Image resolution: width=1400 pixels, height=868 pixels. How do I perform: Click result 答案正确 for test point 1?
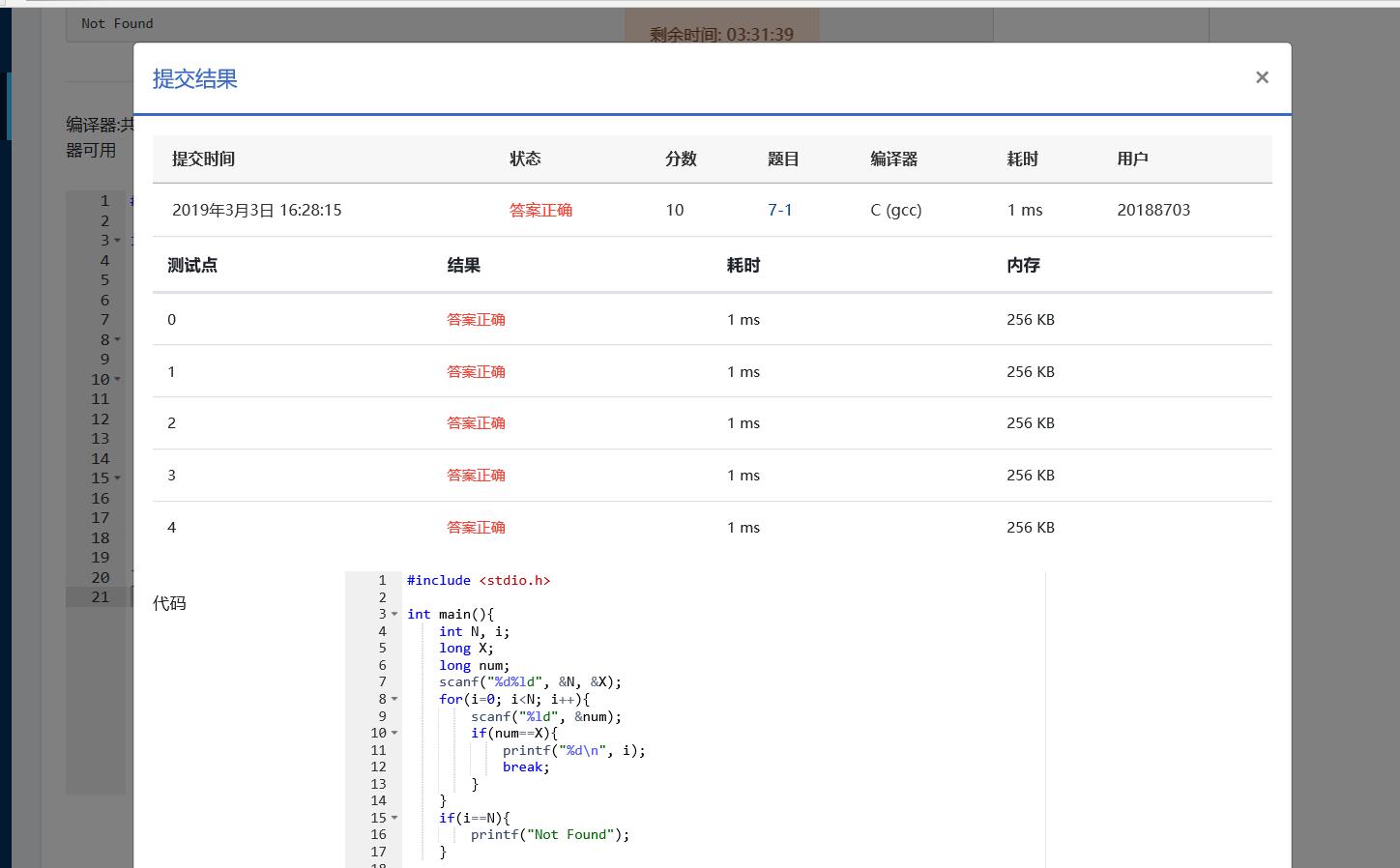point(476,371)
